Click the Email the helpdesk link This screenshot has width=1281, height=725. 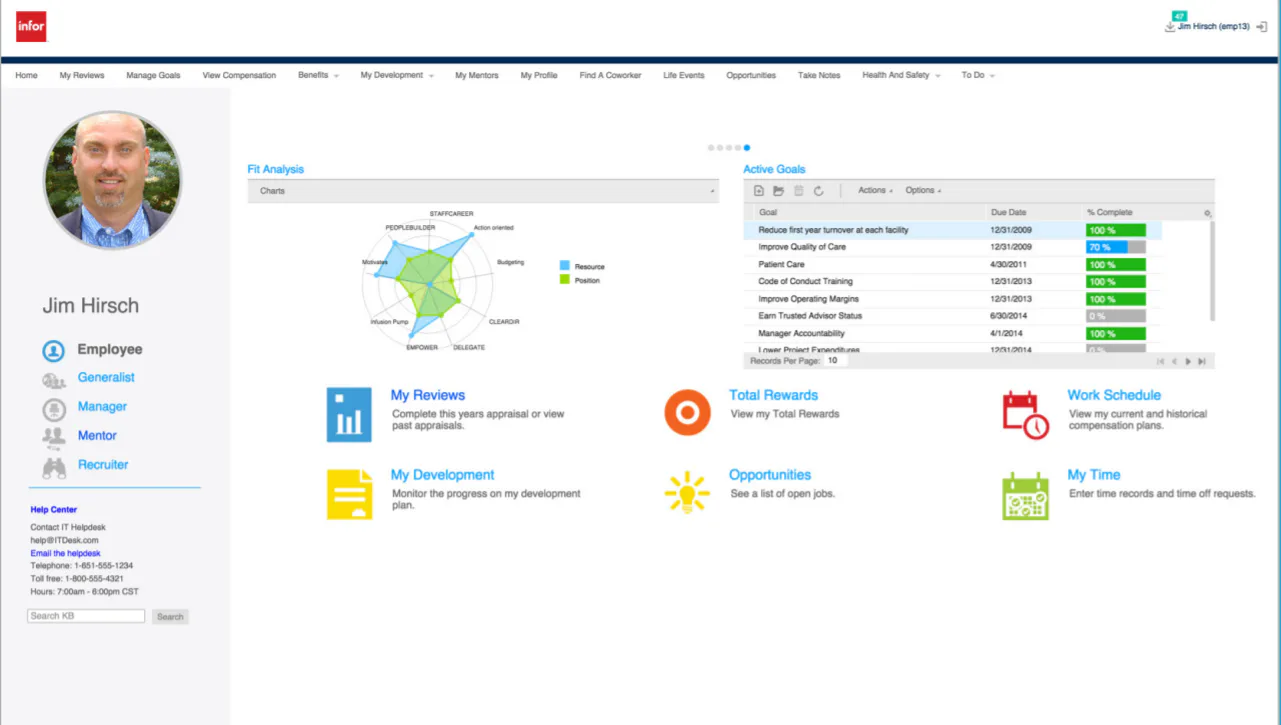[x=65, y=552]
